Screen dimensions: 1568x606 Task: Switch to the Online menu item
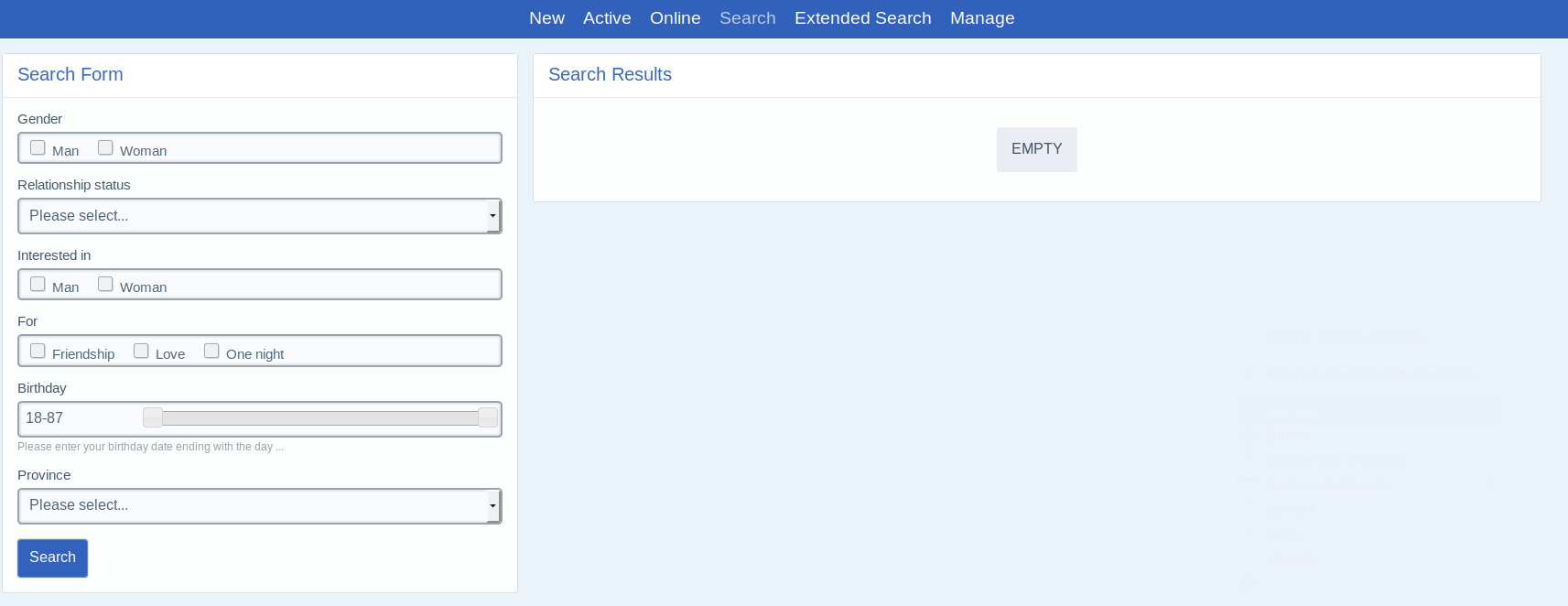tap(675, 18)
